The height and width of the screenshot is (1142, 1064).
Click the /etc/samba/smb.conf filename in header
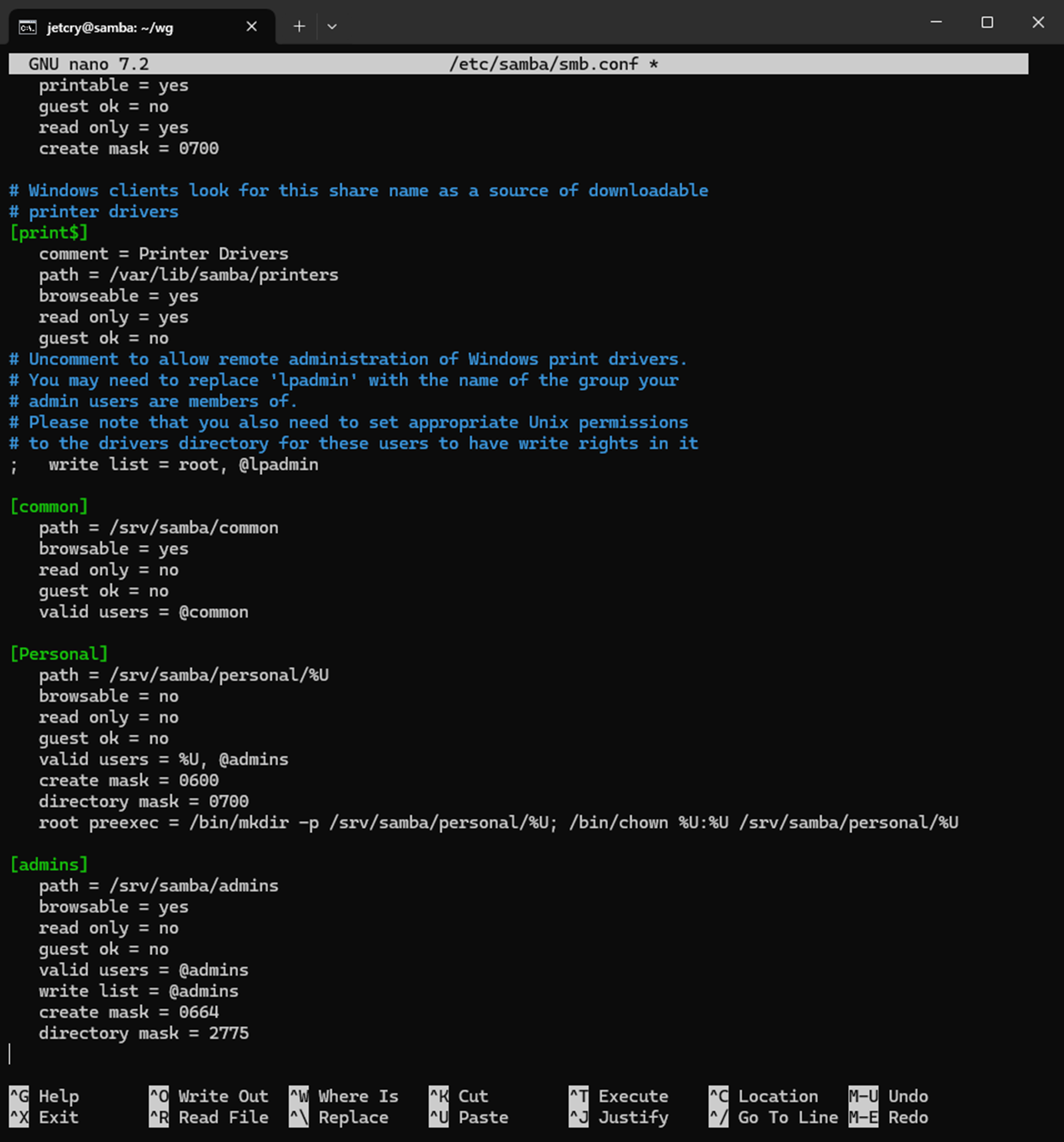click(544, 64)
